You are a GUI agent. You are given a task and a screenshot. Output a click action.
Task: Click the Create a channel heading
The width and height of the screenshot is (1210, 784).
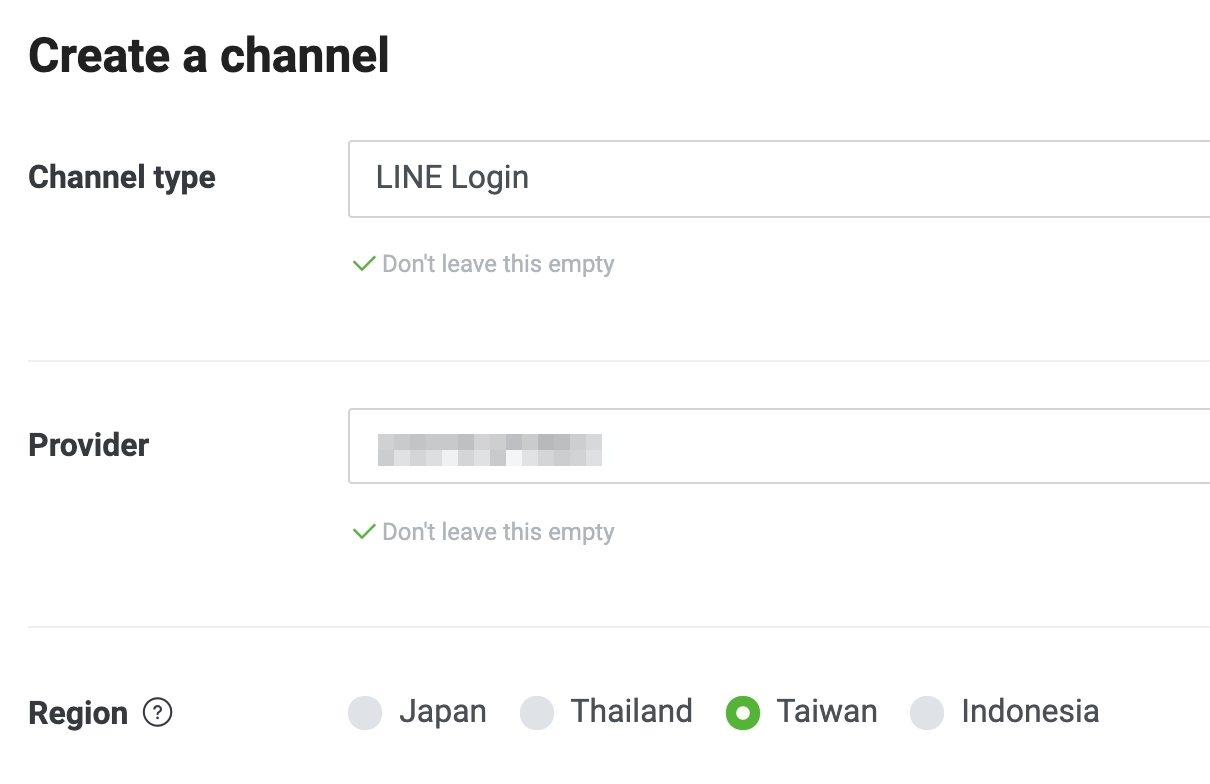point(209,56)
